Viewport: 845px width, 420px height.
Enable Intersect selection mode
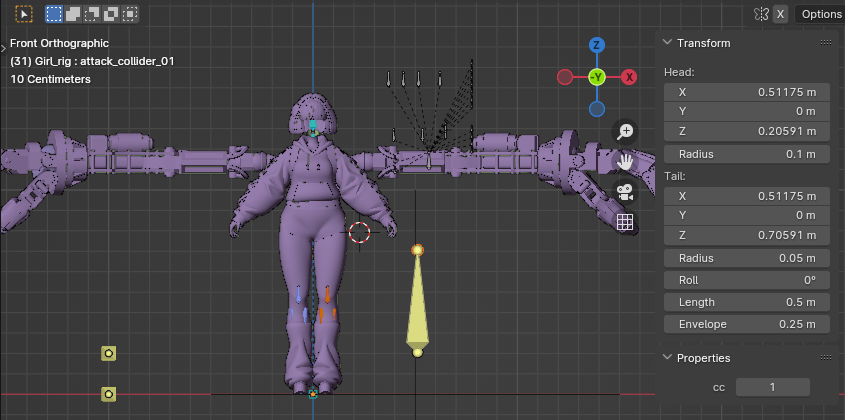[x=130, y=14]
